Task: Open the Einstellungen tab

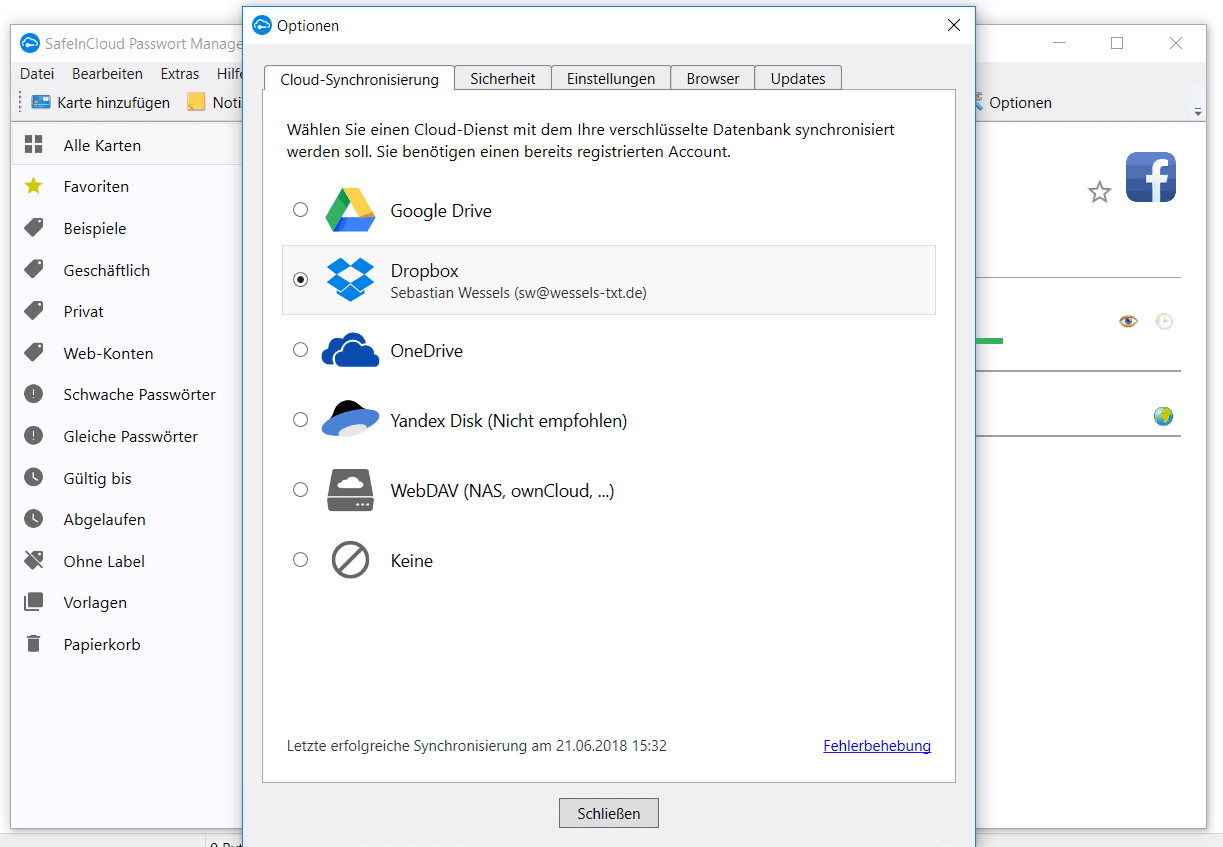Action: coord(611,78)
